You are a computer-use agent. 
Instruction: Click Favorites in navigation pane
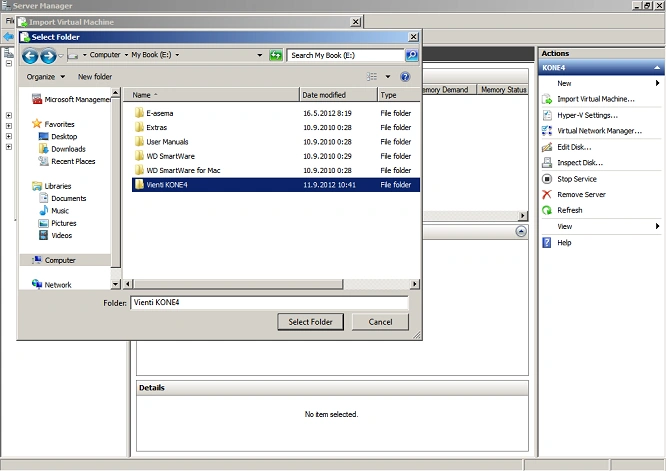pos(54,124)
